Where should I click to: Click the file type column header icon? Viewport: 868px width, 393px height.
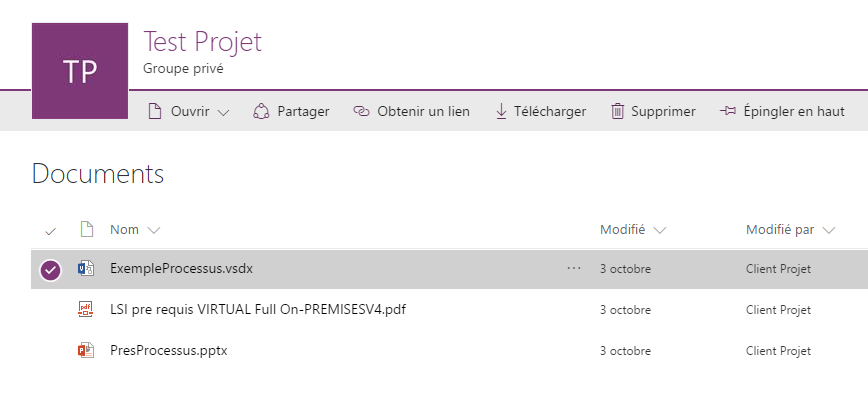click(x=86, y=229)
